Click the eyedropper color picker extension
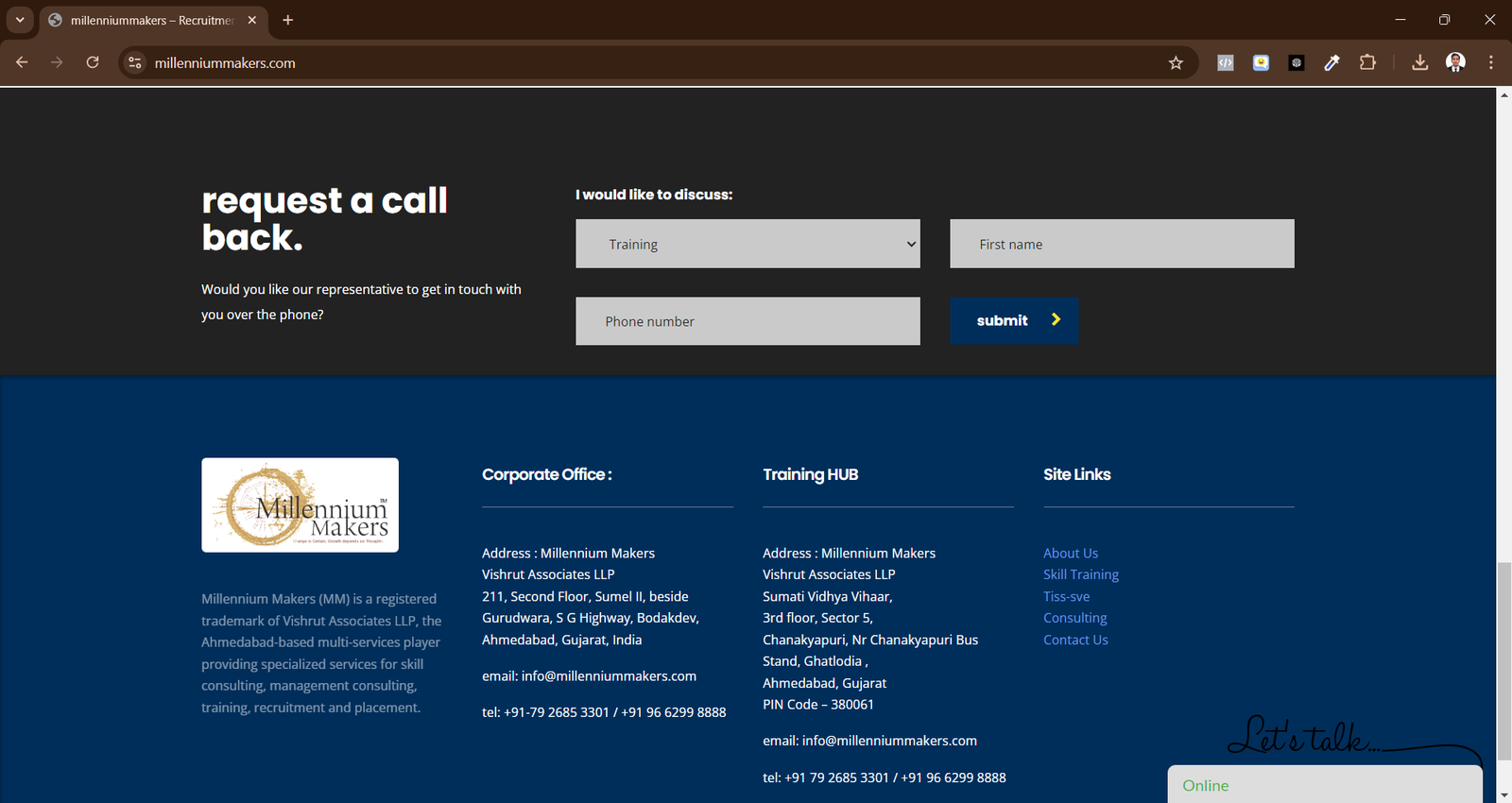The width and height of the screenshot is (1512, 803). click(x=1332, y=63)
